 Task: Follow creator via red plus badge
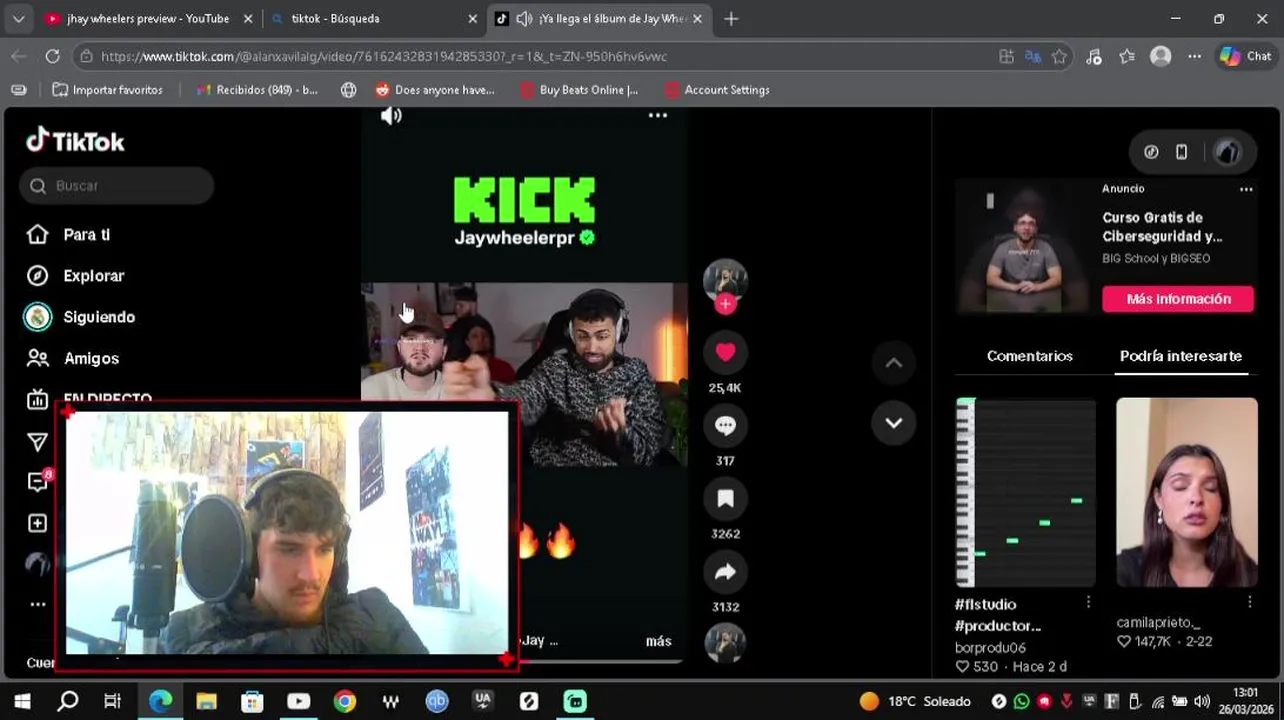725,304
